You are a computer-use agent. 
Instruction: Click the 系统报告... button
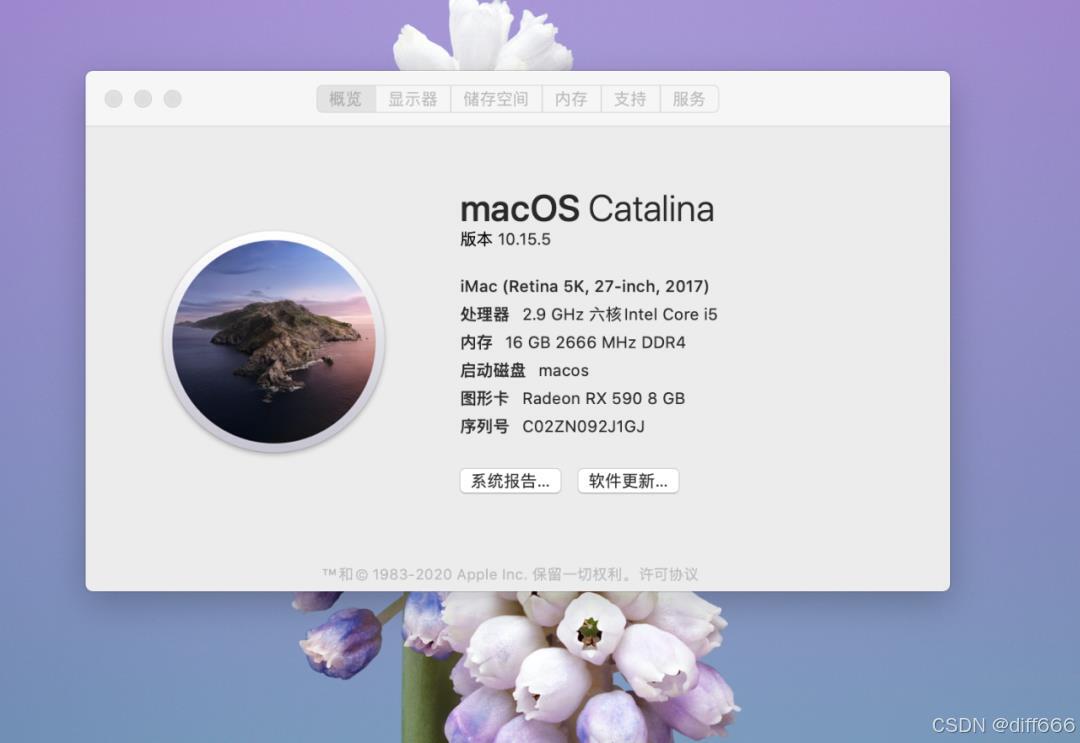[x=510, y=481]
